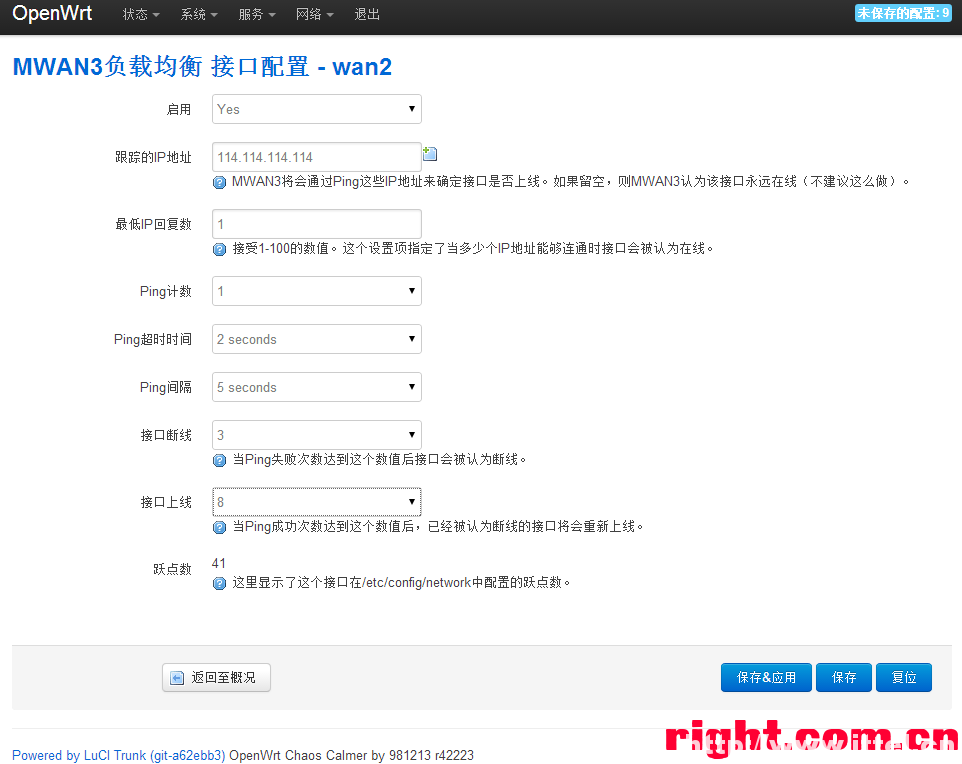Open the Ping计数 dropdown
Screen dimensions: 962x764
(317, 291)
